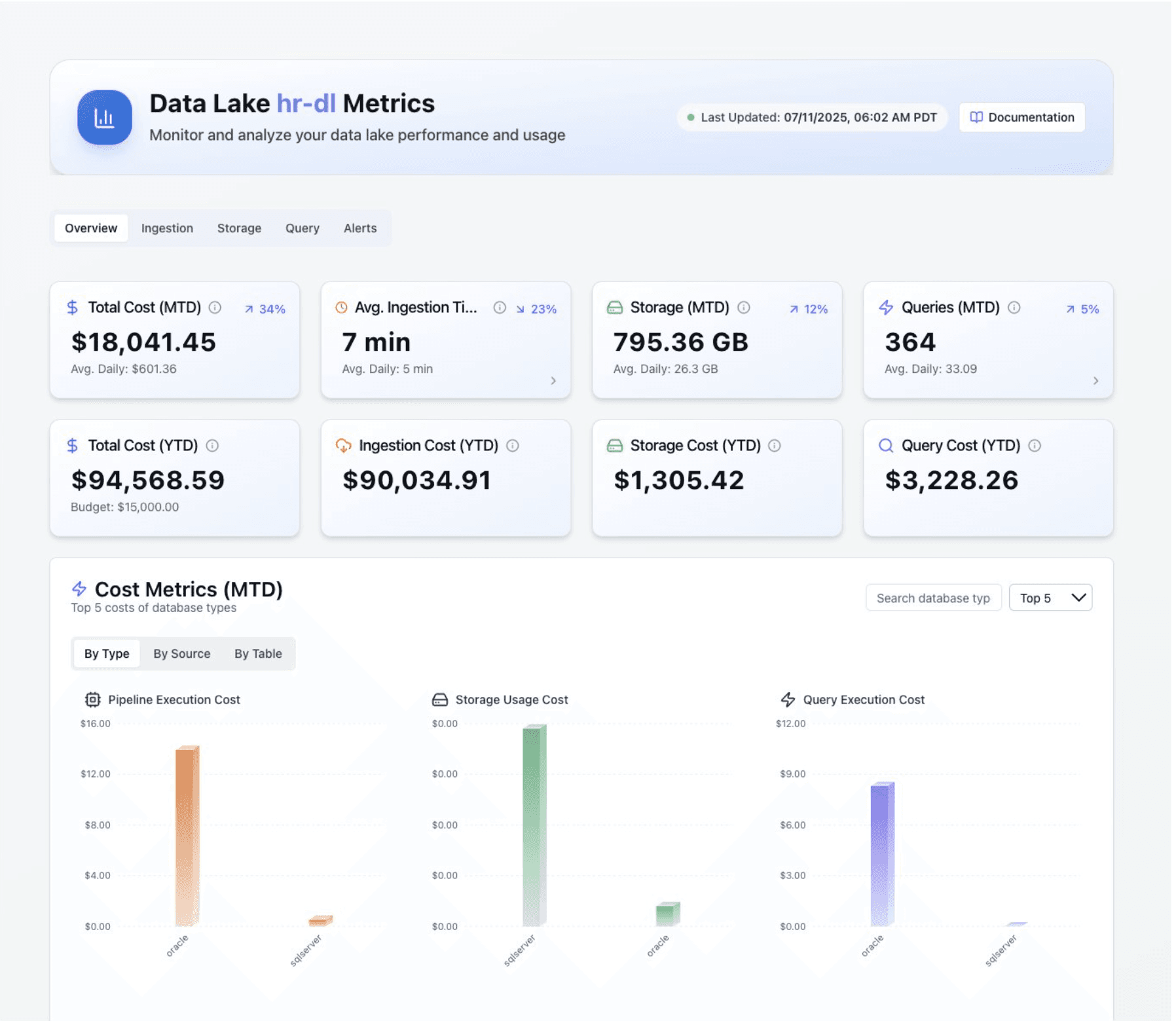Click info icon beside Ingestion Cost (YTD)

click(x=513, y=446)
